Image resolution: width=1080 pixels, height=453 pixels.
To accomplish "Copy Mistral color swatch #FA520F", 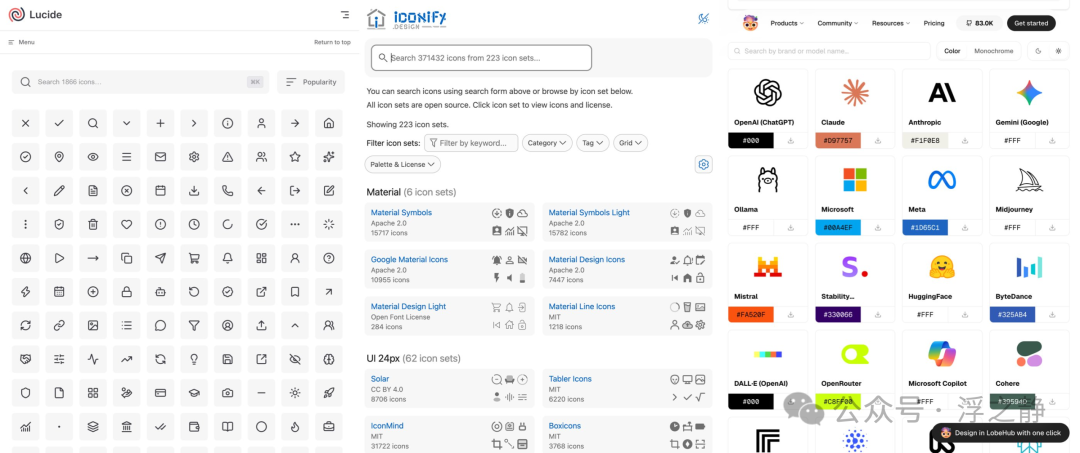I will (x=751, y=315).
